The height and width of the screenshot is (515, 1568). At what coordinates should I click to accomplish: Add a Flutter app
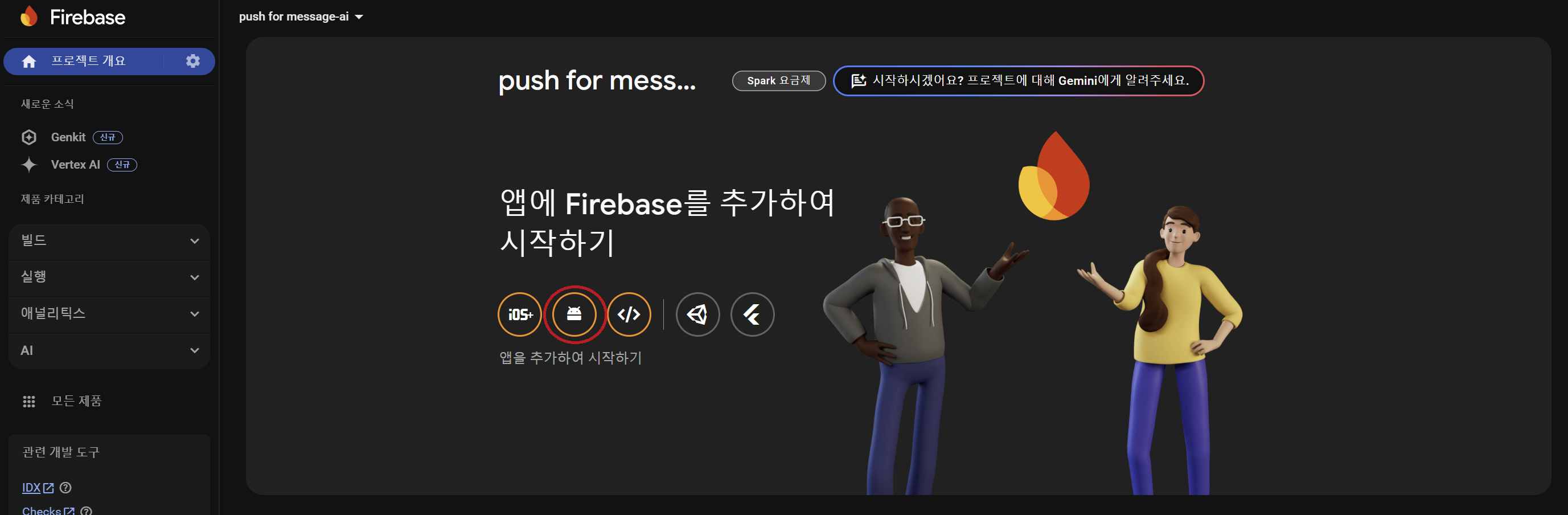[x=752, y=314]
